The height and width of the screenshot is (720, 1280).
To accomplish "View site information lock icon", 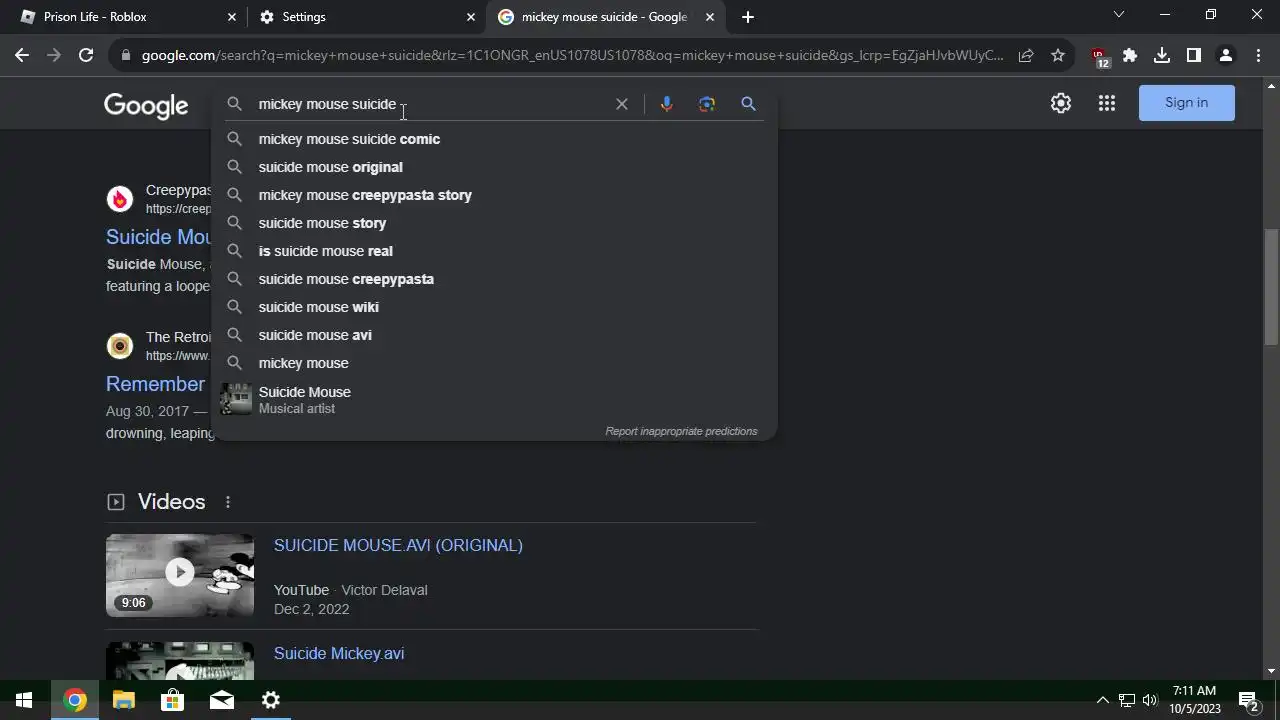I will click(125, 56).
